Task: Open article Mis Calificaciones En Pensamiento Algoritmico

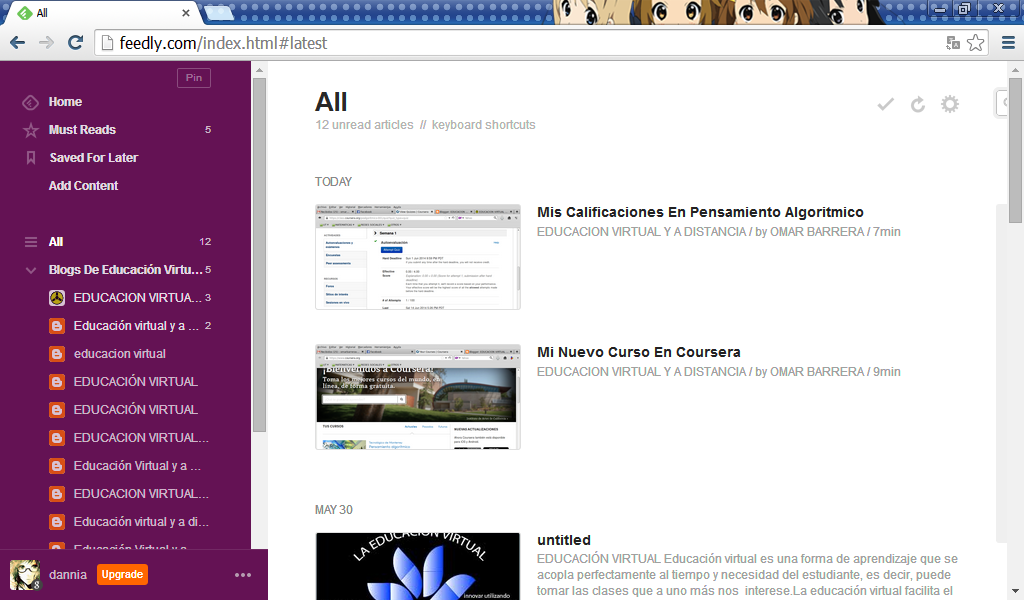Action: point(700,212)
